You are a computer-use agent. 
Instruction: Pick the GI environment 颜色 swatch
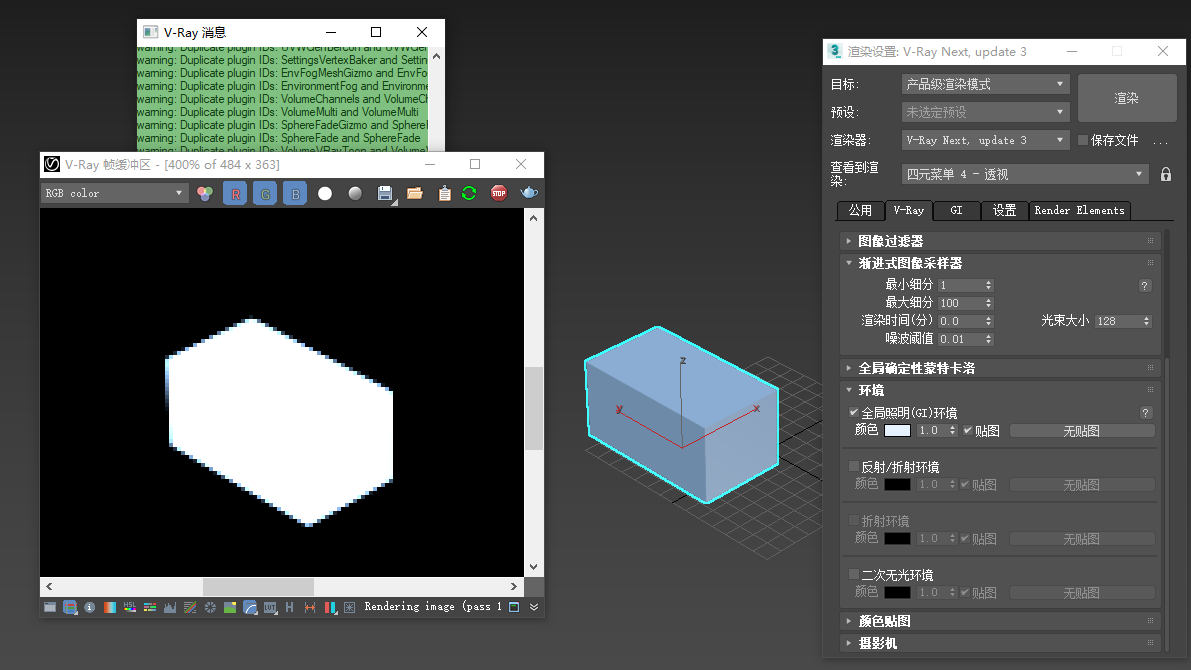pyautogui.click(x=897, y=431)
